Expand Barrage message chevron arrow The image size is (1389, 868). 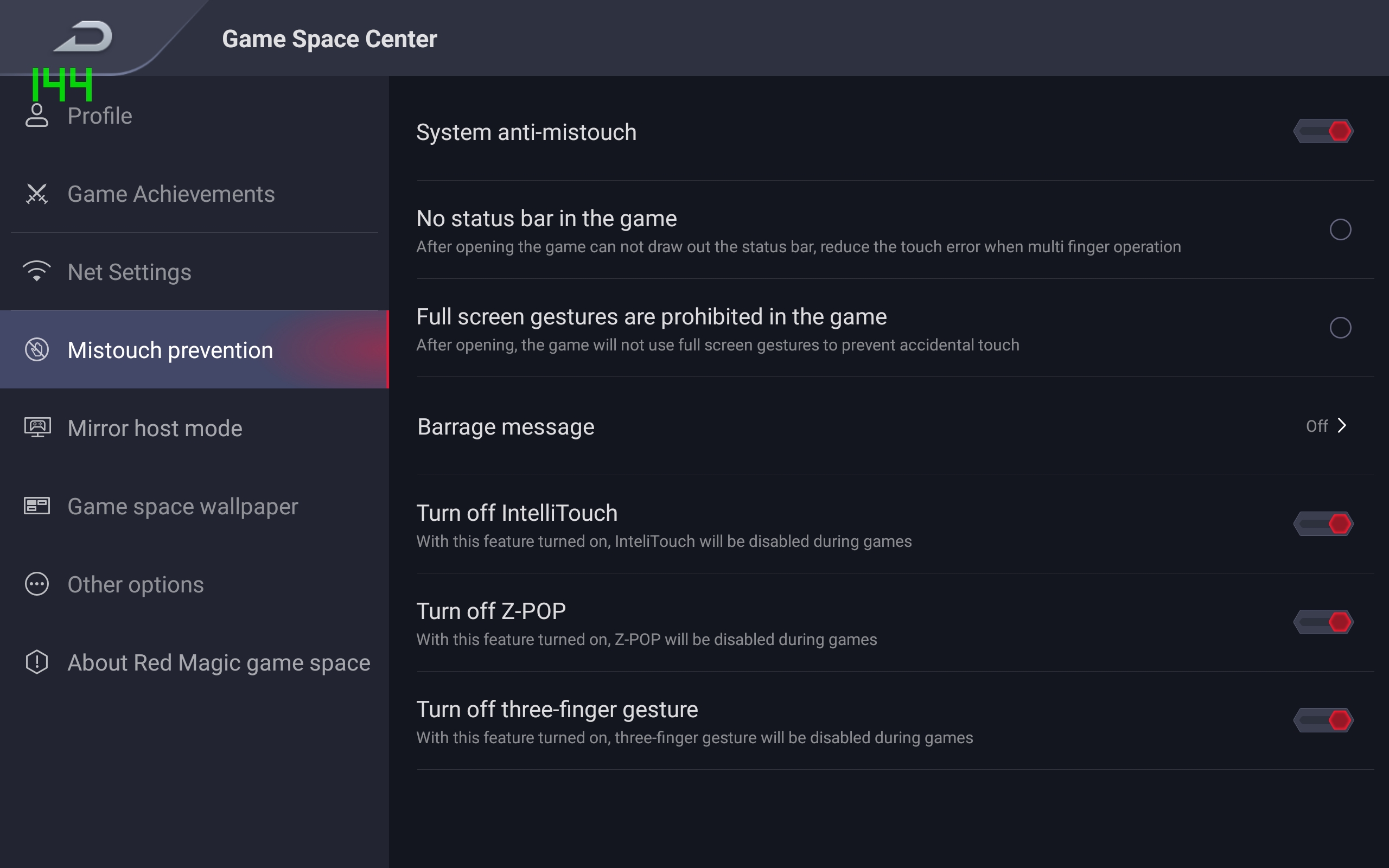click(1342, 425)
